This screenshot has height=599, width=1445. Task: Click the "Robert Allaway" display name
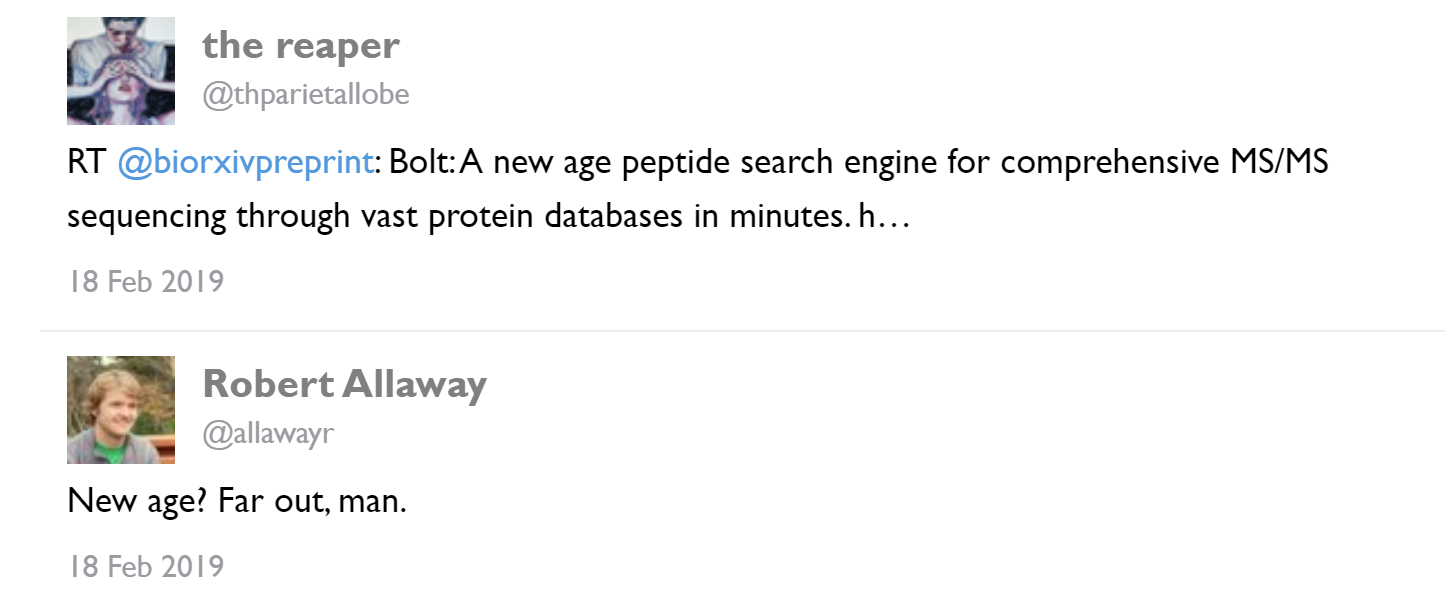(344, 383)
